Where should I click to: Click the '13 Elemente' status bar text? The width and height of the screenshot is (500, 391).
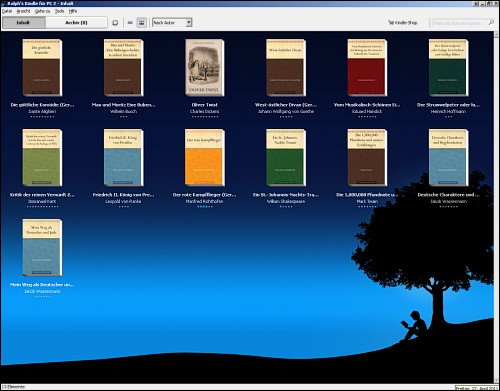pyautogui.click(x=13, y=387)
